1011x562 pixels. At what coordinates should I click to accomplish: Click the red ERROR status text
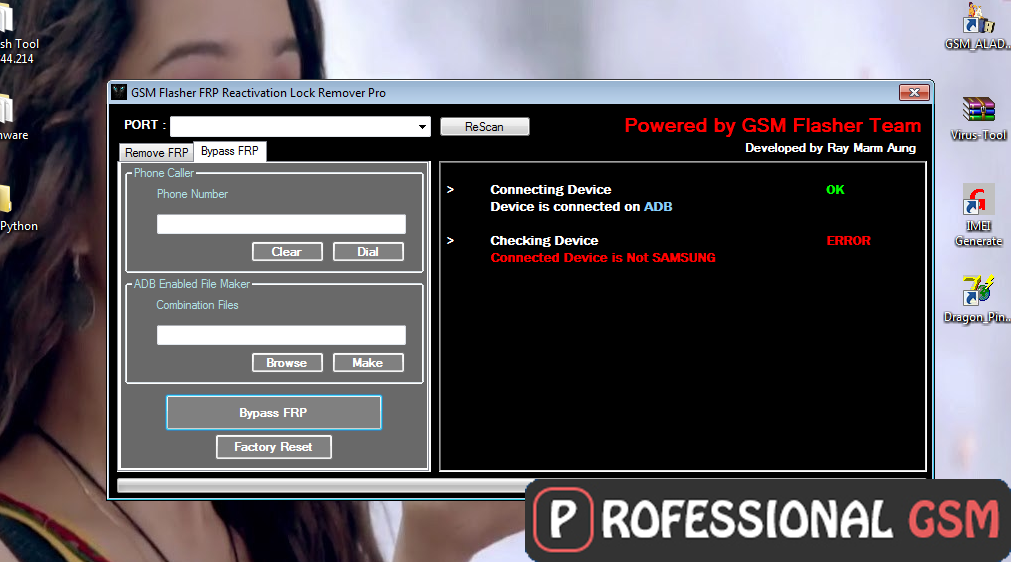[849, 240]
